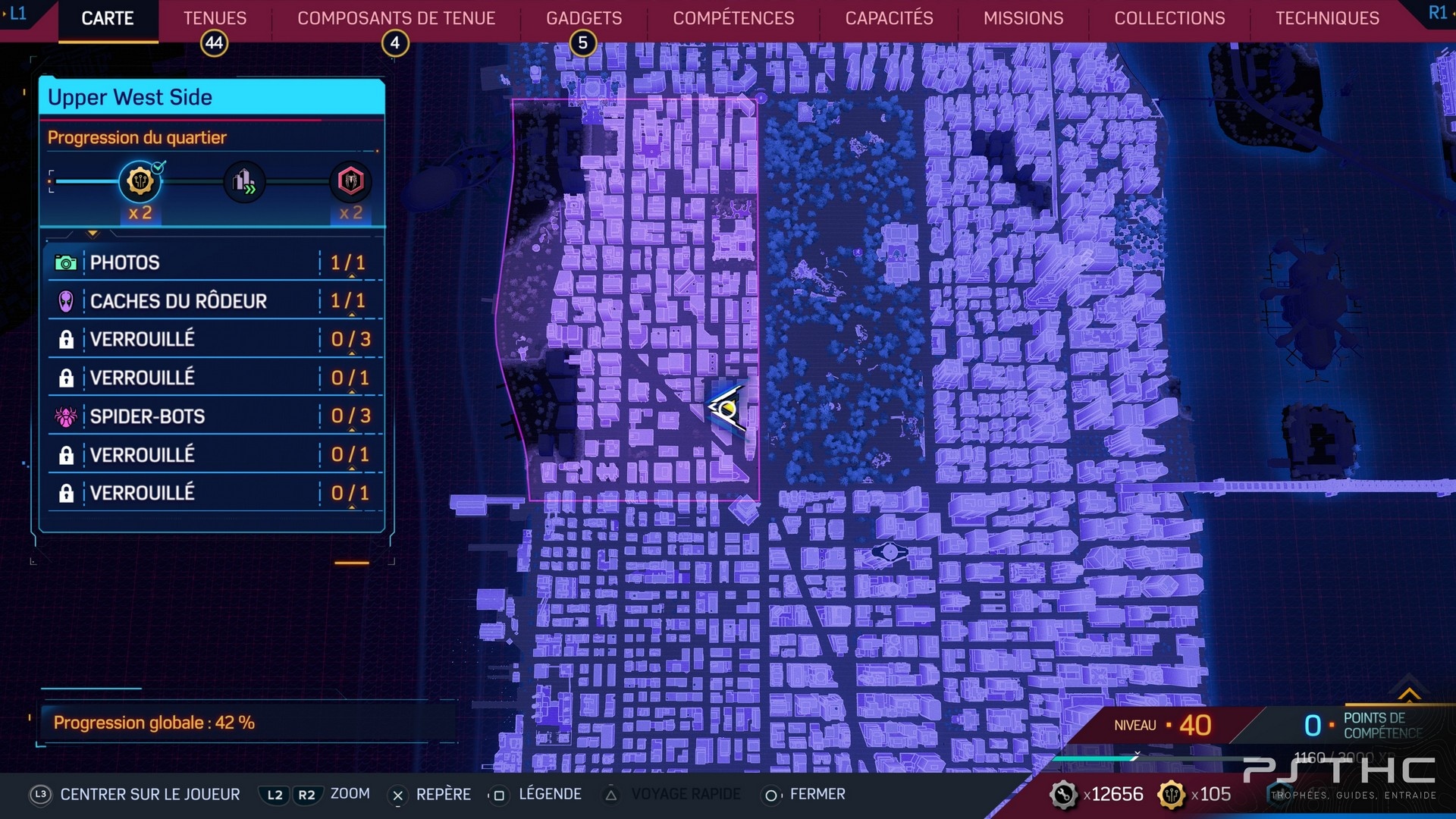Viewport: 1456px width, 819px height.
Task: Open the COMPÉTENCES tab
Action: pos(733,18)
